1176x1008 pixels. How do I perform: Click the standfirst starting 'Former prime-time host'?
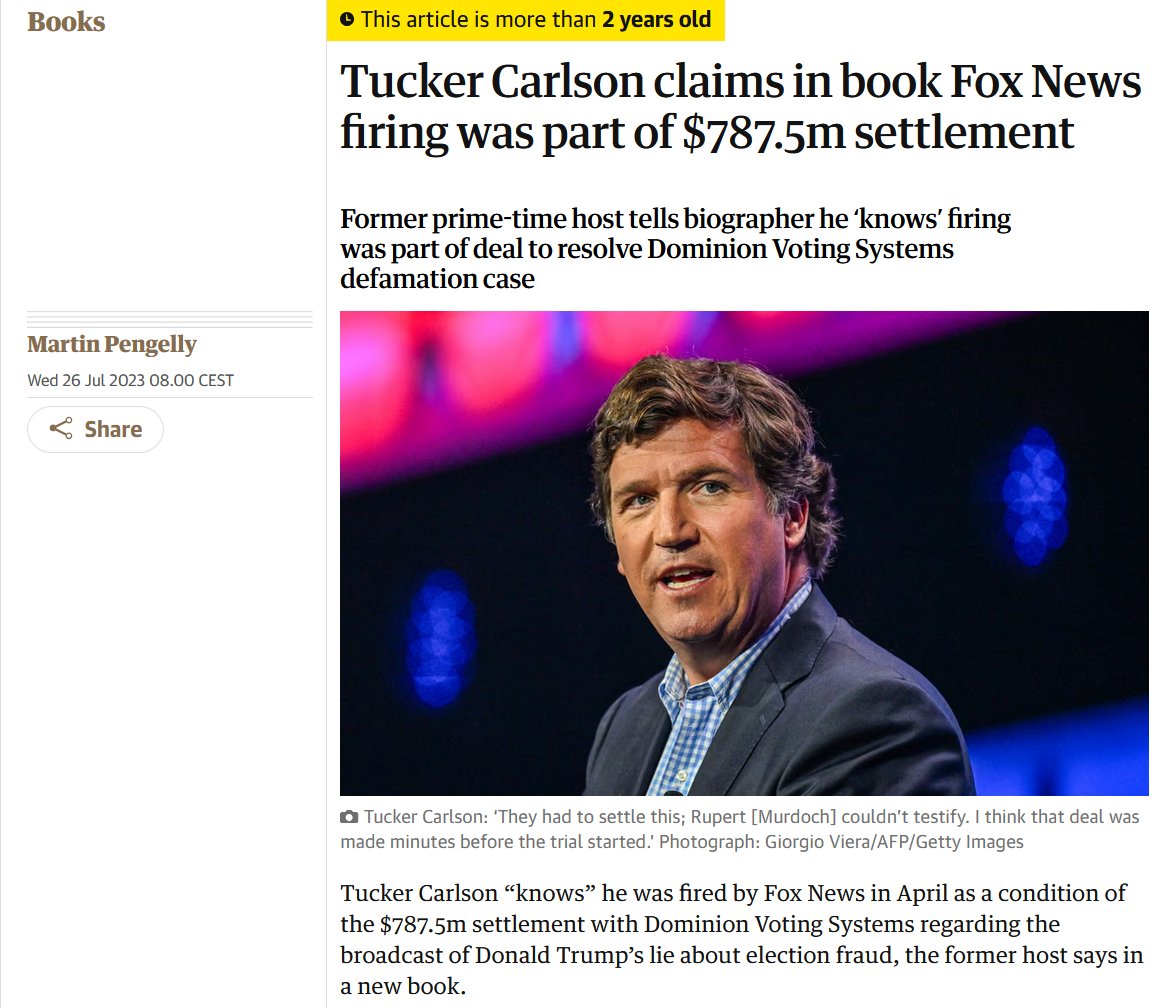coord(675,248)
